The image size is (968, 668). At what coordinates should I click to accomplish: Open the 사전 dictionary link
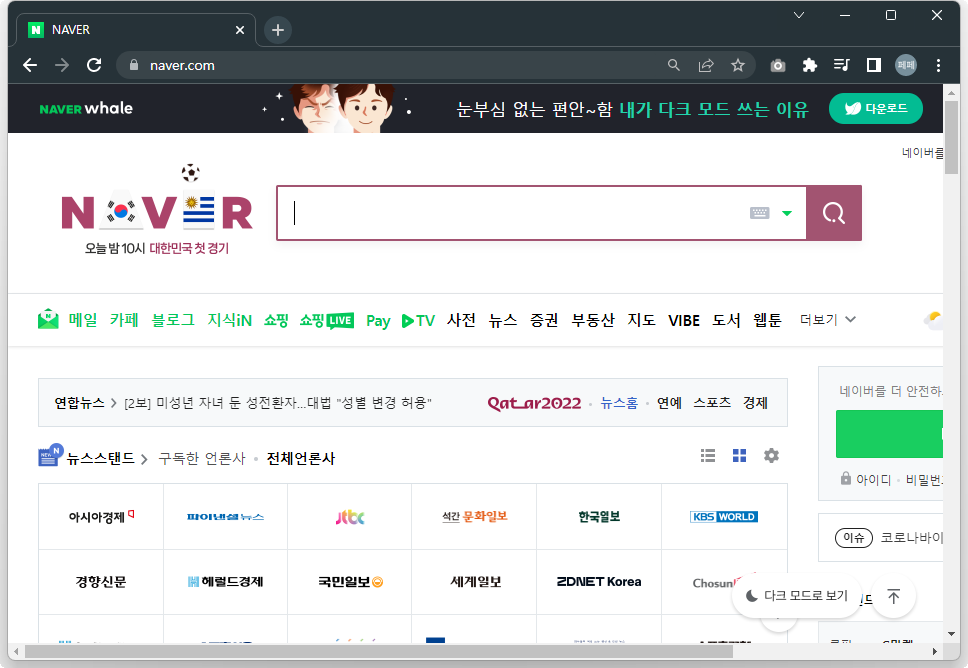pyautogui.click(x=461, y=320)
